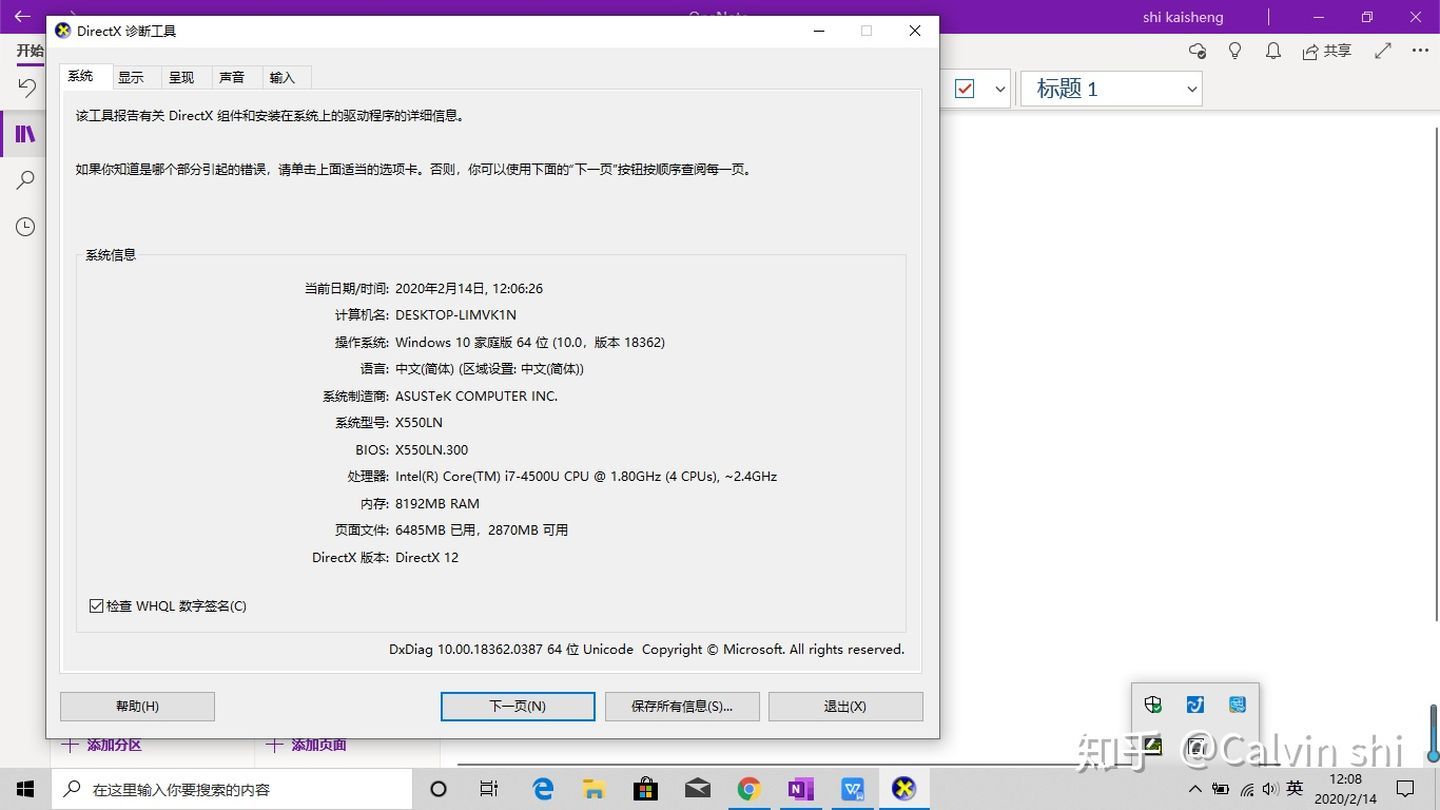Click 保存所有信息(S)... button
This screenshot has width=1440, height=810.
682,706
